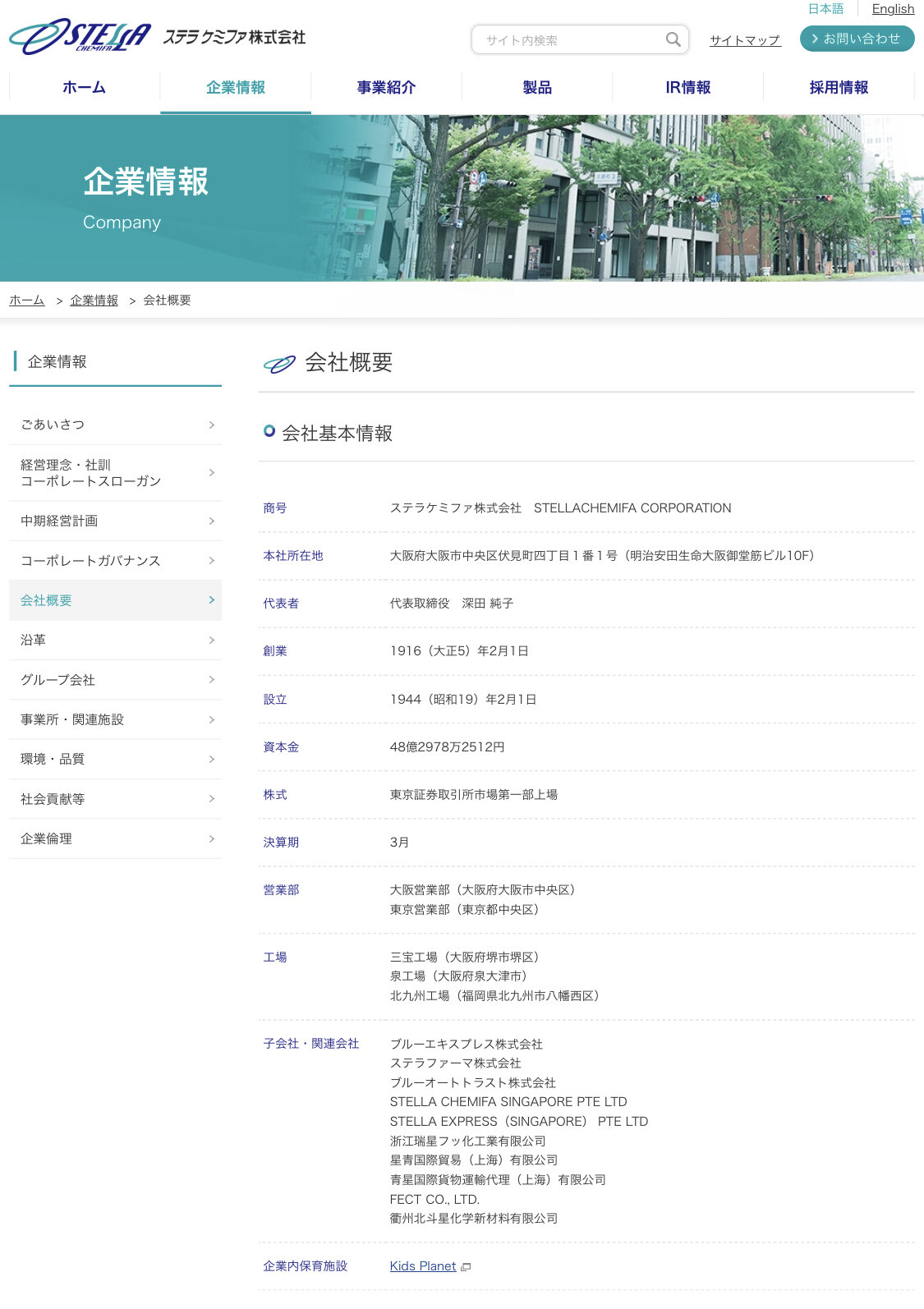Select 中期経営計画 in the sidebar
The height and width of the screenshot is (1309, 924).
[x=59, y=521]
